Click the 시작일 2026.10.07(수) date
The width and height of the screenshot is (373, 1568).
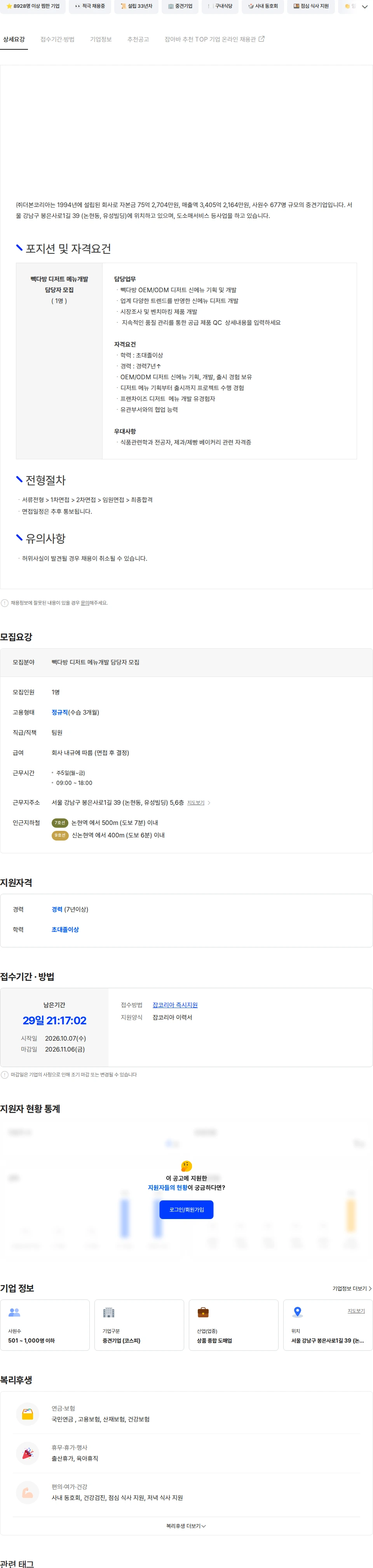65,1038
